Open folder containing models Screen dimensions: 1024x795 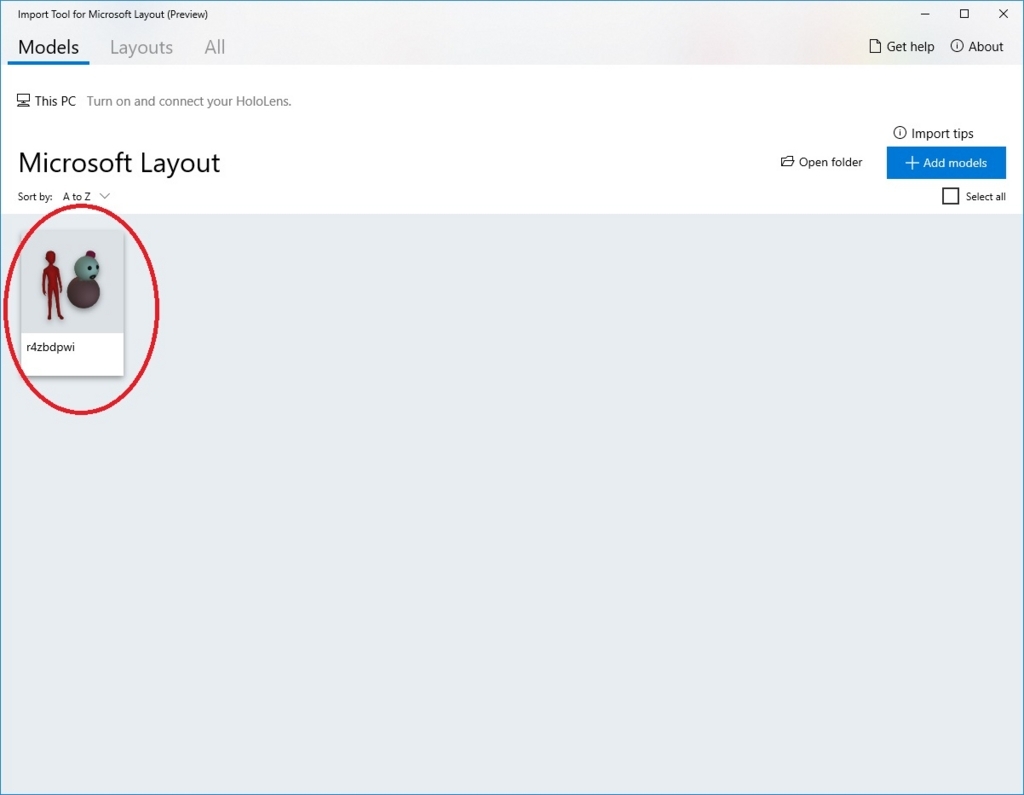pyautogui.click(x=822, y=162)
